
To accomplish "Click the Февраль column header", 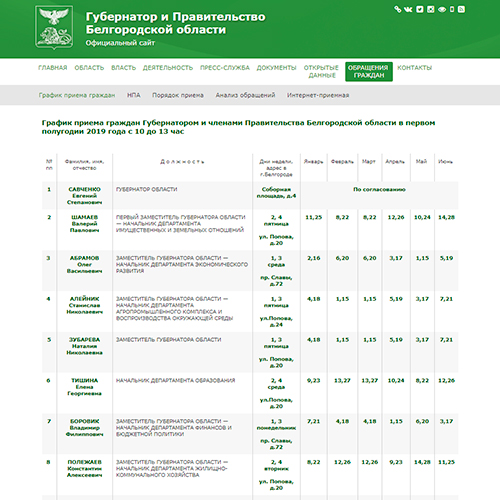I will 342,162.
